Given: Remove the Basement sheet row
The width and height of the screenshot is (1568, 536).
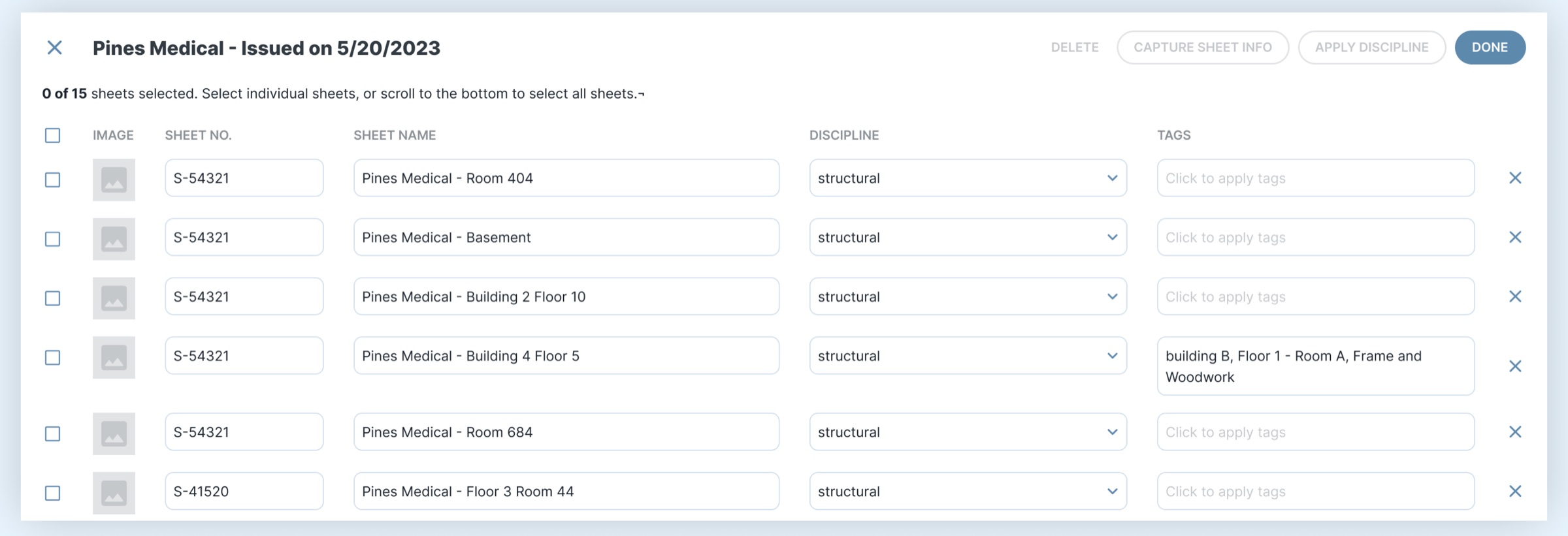Looking at the screenshot, I should [x=1515, y=238].
